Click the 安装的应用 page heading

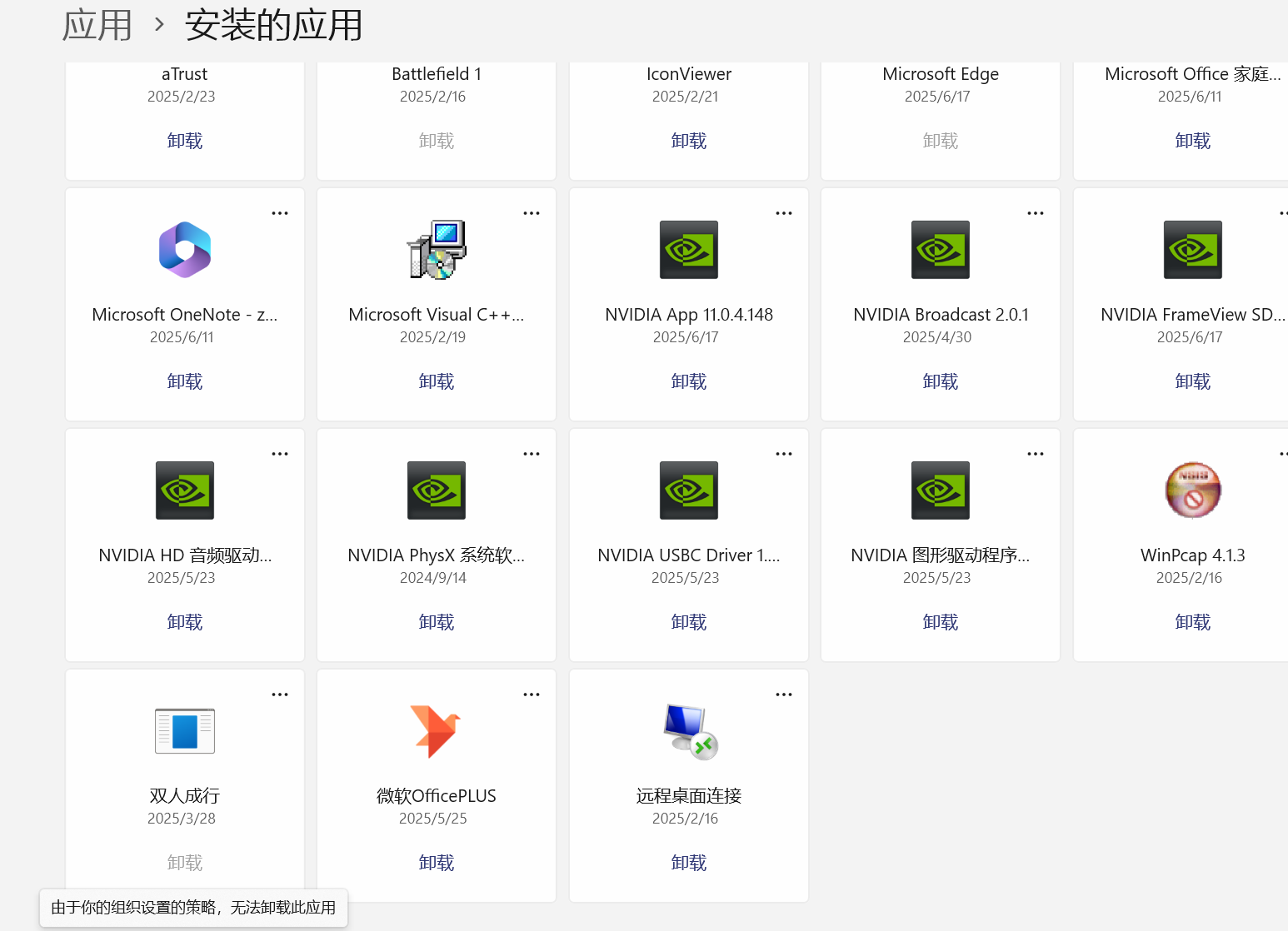274,25
